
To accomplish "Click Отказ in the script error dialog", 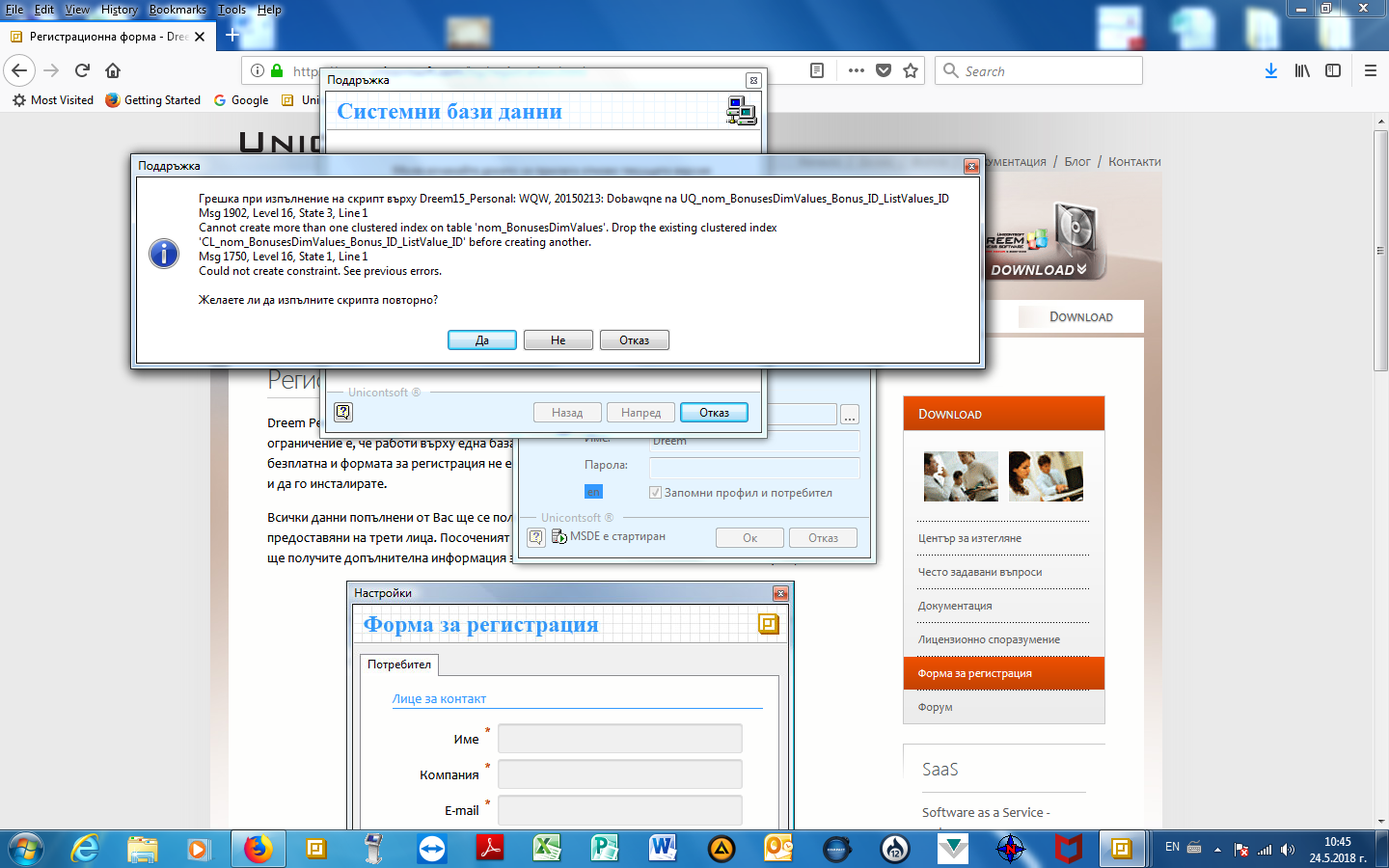I will tap(635, 340).
